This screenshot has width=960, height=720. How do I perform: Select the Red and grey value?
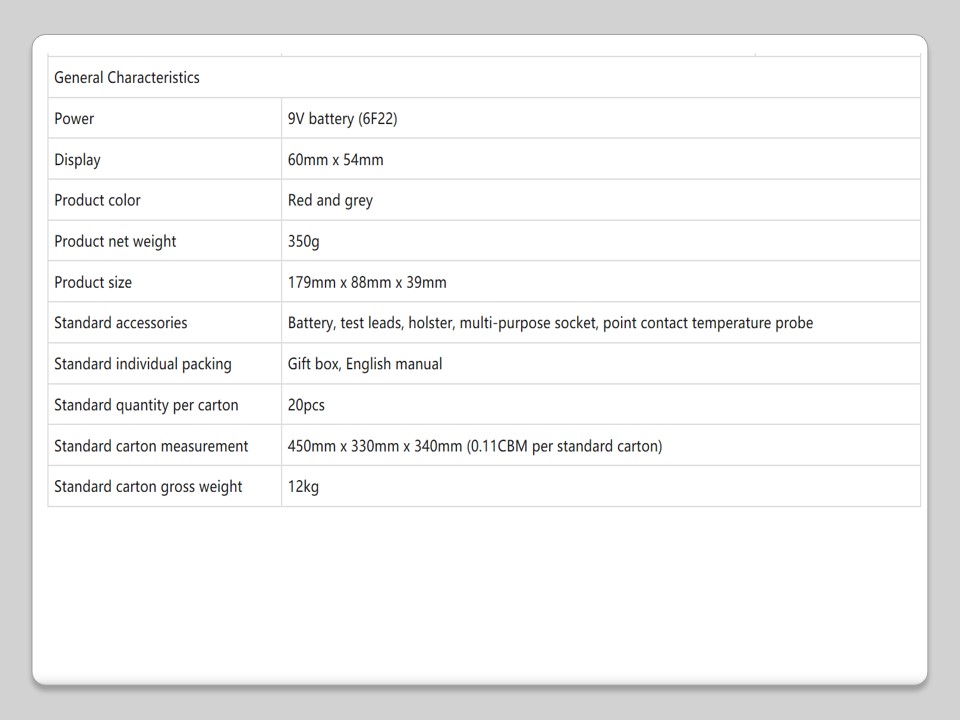pyautogui.click(x=330, y=201)
